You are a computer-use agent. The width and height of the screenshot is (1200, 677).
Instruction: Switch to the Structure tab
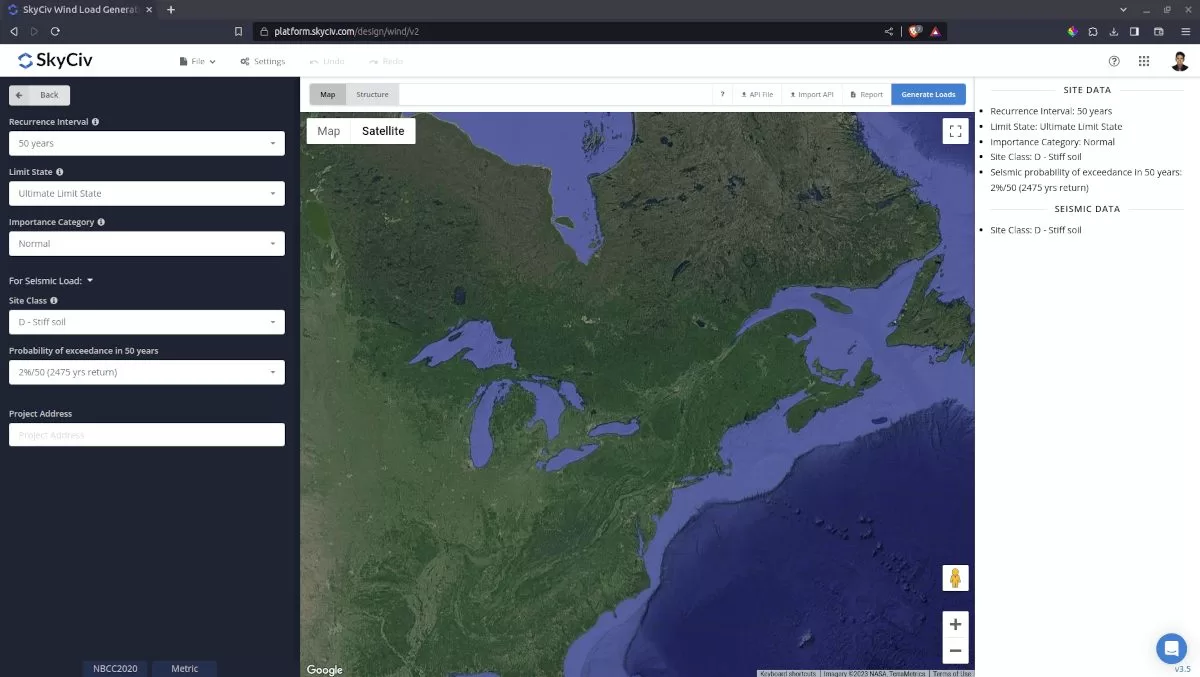tap(372, 93)
